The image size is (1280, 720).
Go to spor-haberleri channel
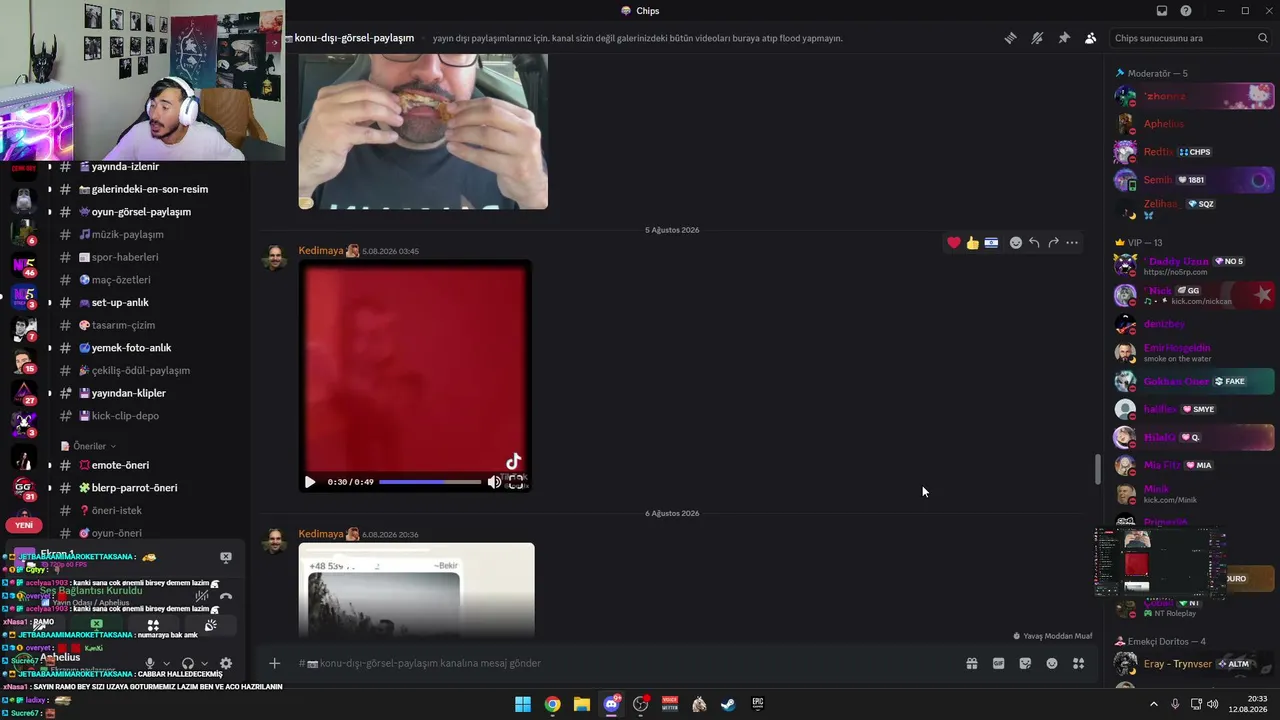pos(125,257)
